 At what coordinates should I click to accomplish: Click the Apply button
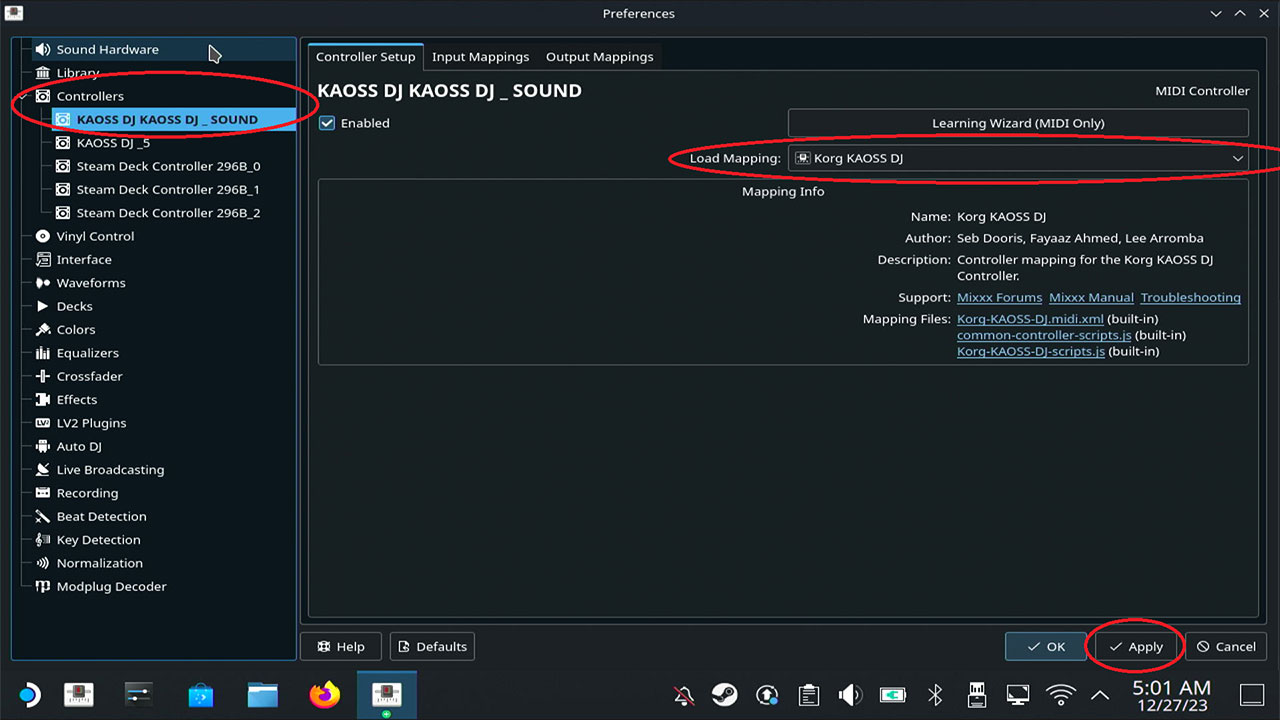(x=1135, y=647)
